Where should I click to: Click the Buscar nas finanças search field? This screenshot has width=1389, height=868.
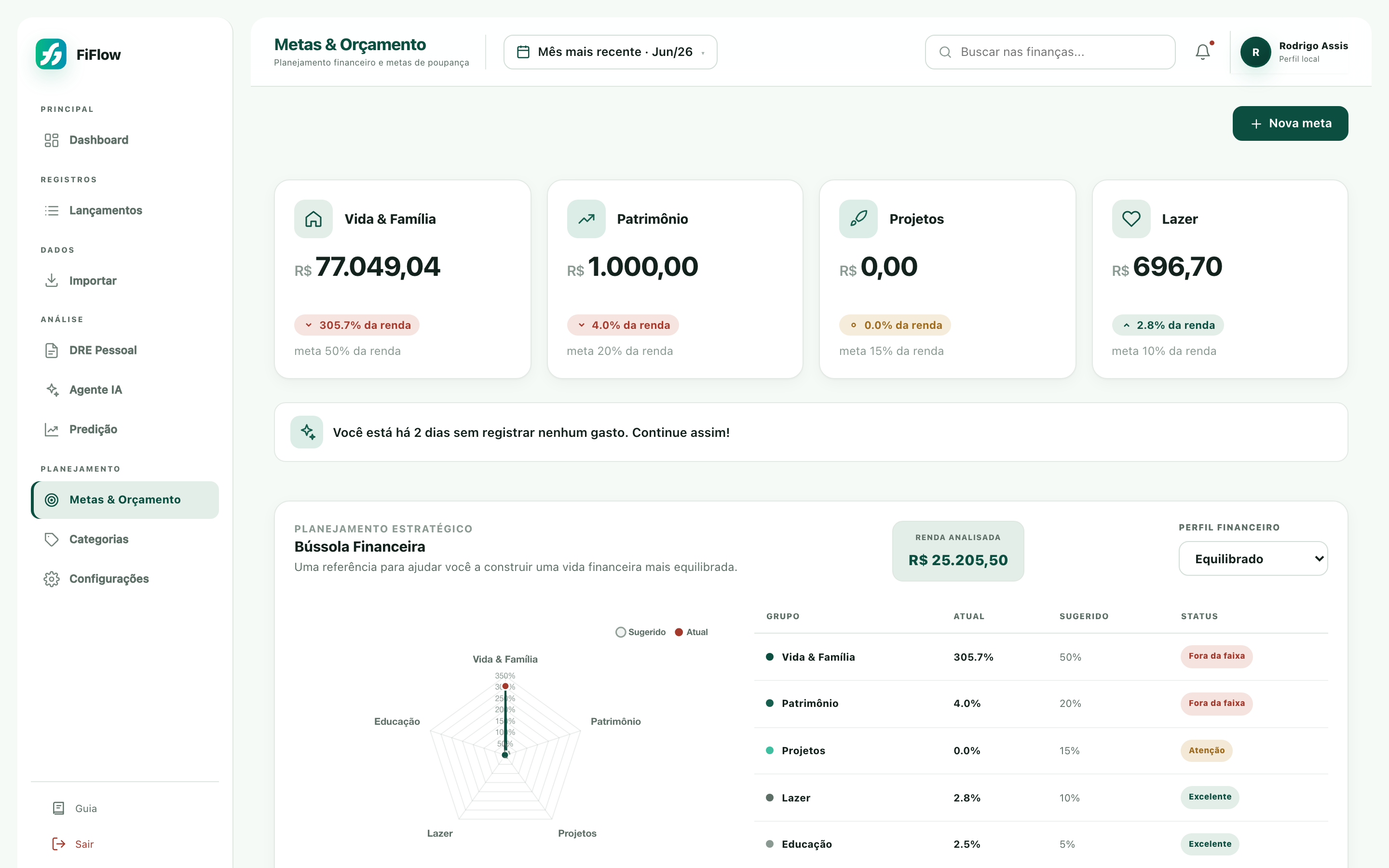click(x=1050, y=52)
